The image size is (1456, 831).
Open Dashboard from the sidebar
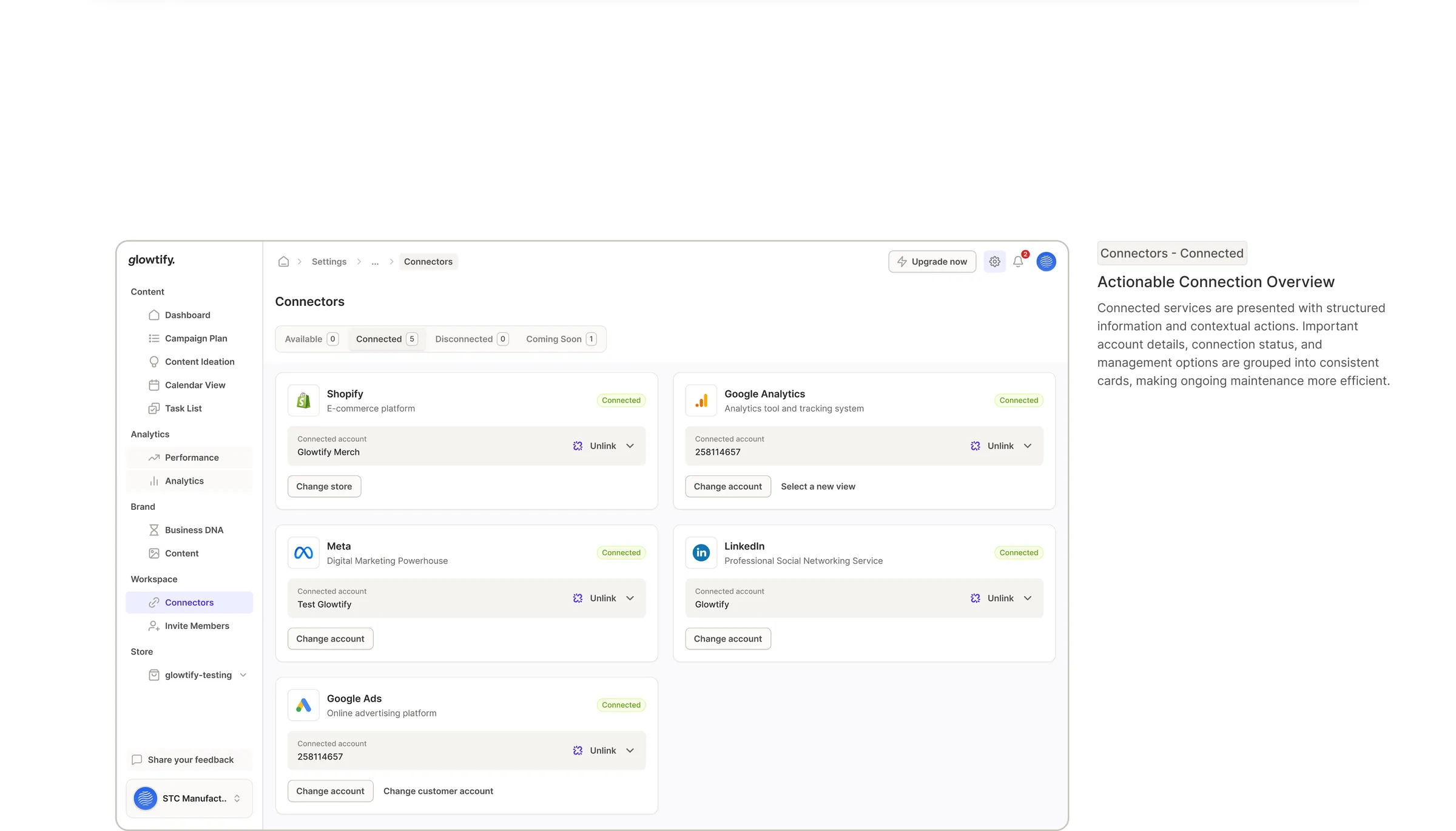point(189,315)
